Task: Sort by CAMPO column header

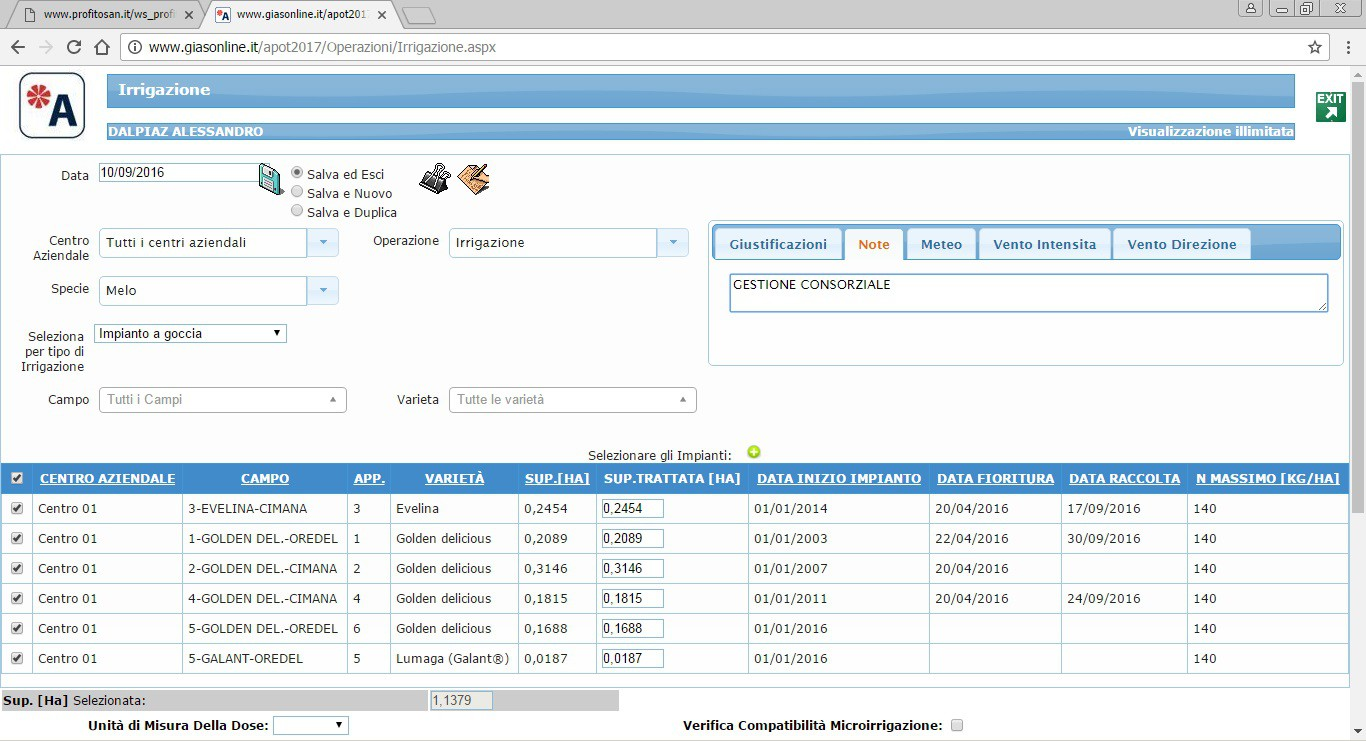Action: 265,479
